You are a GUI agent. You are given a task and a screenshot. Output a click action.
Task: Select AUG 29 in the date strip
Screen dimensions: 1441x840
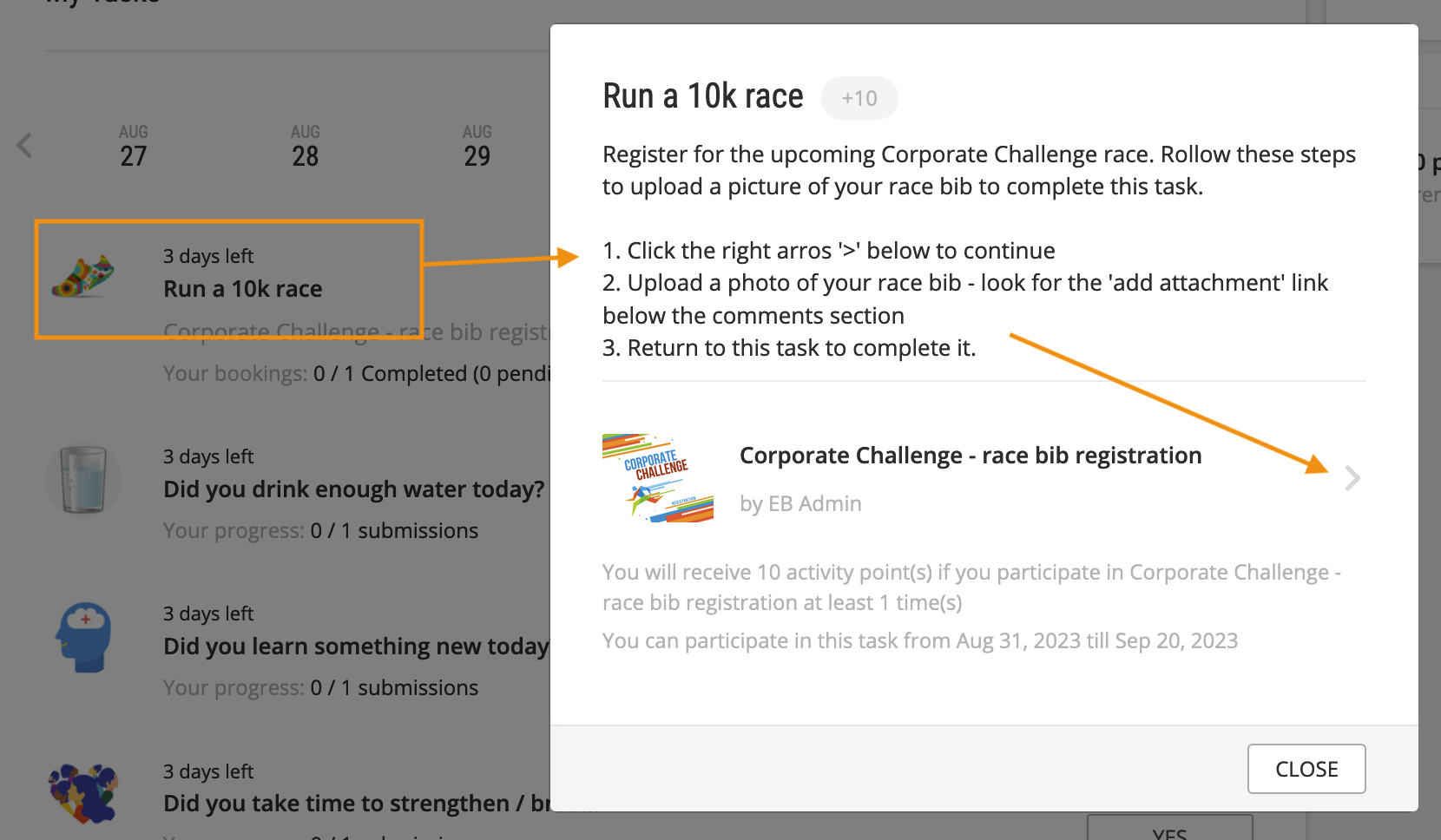[x=477, y=146]
